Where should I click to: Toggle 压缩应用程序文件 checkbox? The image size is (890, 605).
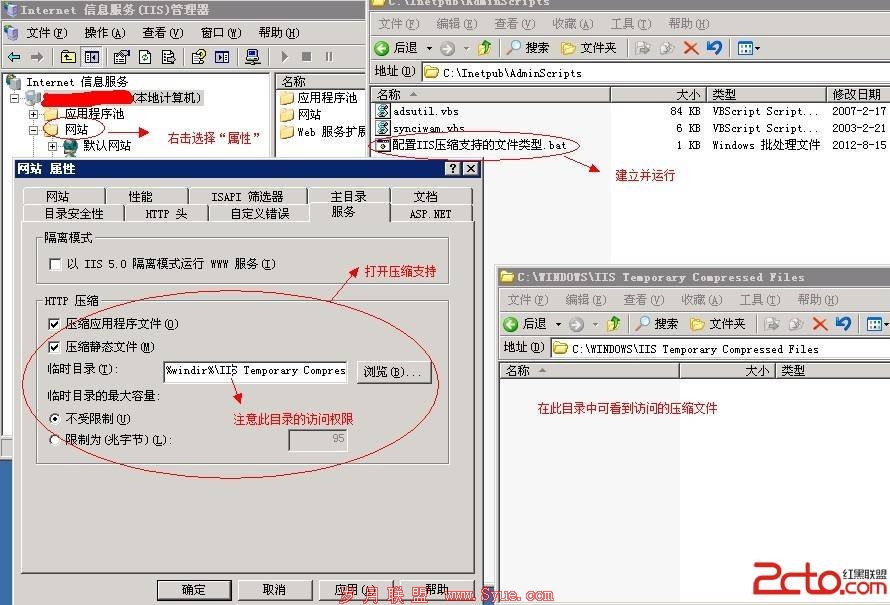pos(54,324)
